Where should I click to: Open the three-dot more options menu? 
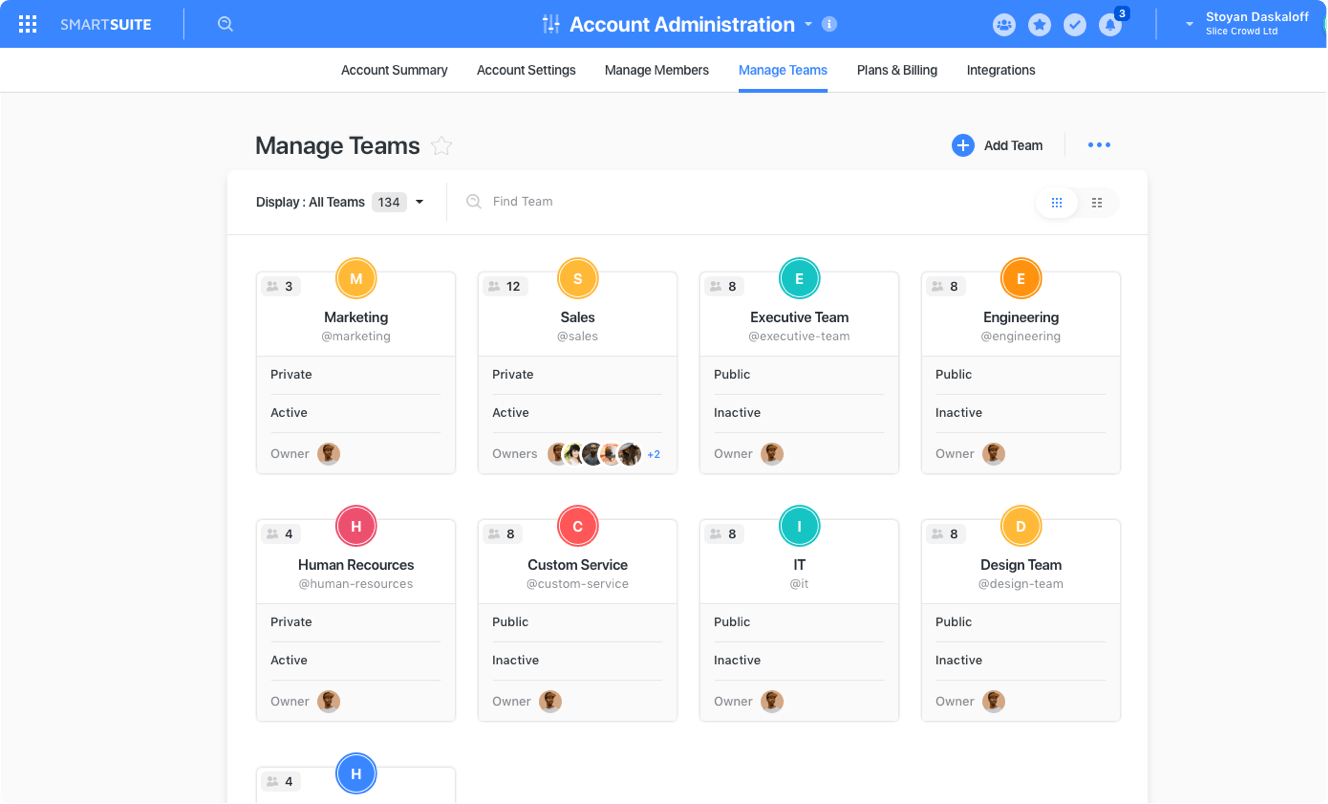coord(1099,145)
